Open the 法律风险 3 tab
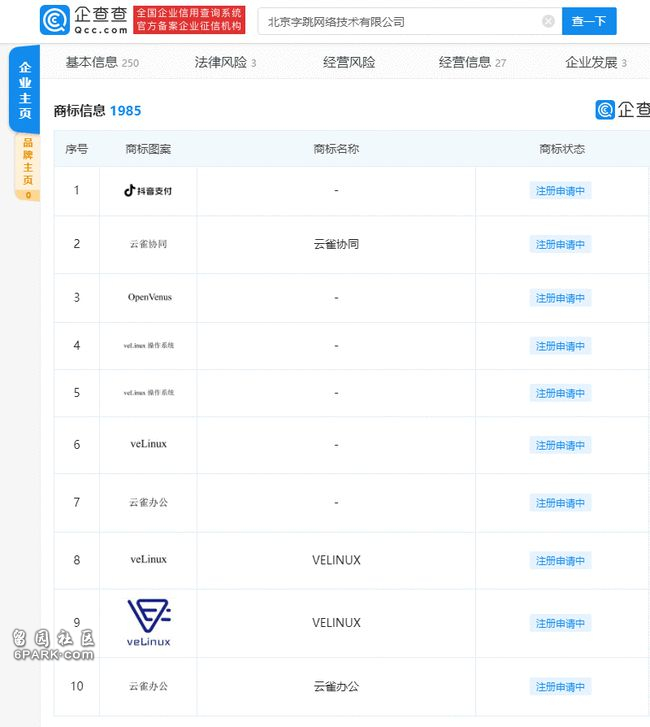Viewport: 650px width, 727px height. click(225, 62)
